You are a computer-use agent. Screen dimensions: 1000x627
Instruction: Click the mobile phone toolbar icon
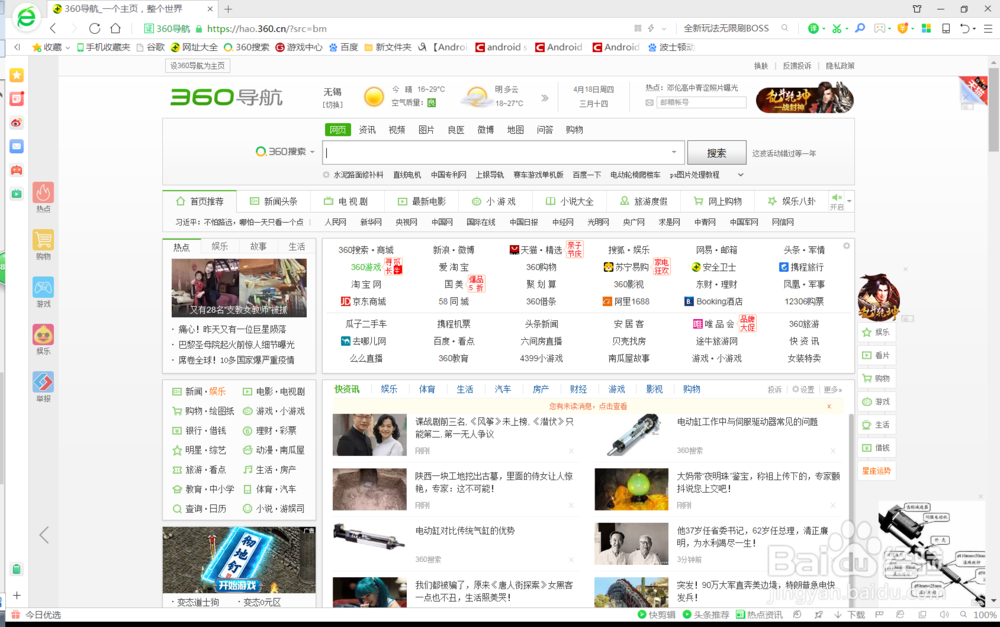(946, 29)
